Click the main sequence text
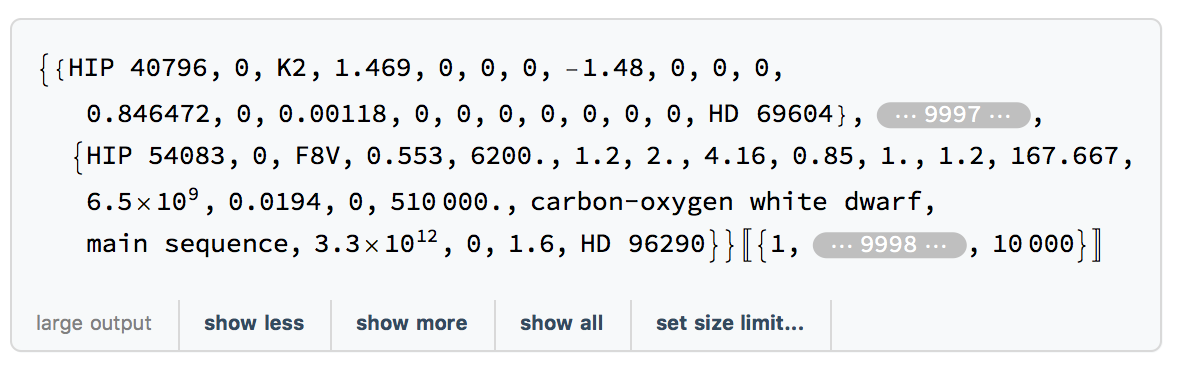The height and width of the screenshot is (368, 1178). 189,245
